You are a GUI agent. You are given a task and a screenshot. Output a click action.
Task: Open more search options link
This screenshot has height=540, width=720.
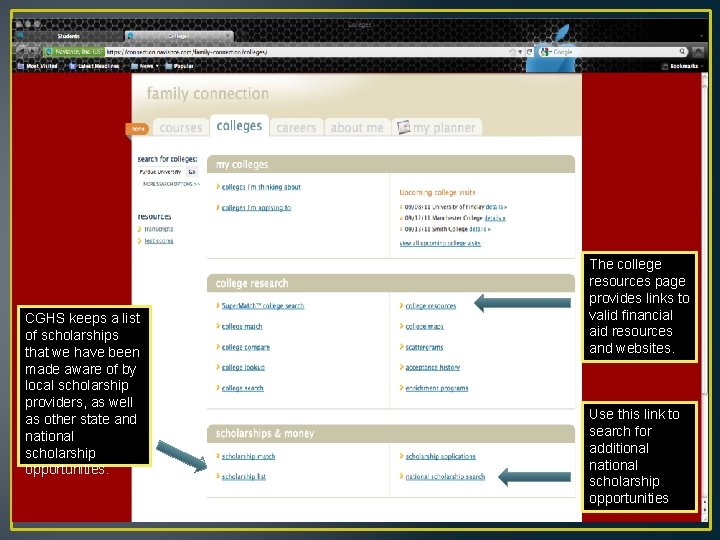click(x=171, y=184)
